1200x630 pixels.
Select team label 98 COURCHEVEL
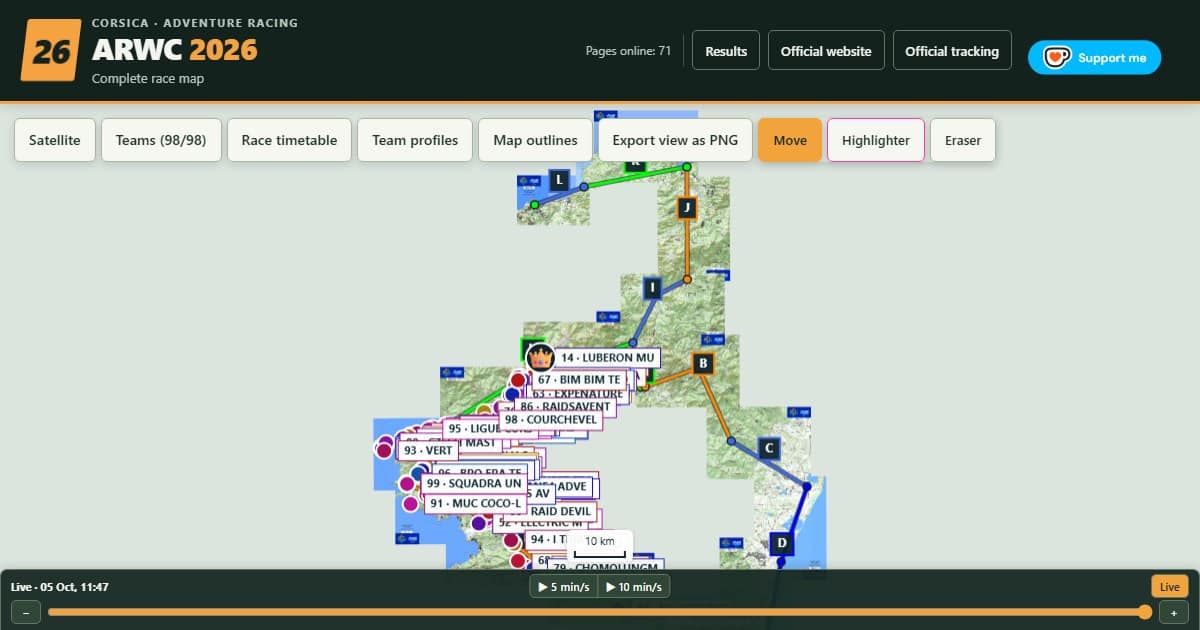(x=552, y=420)
